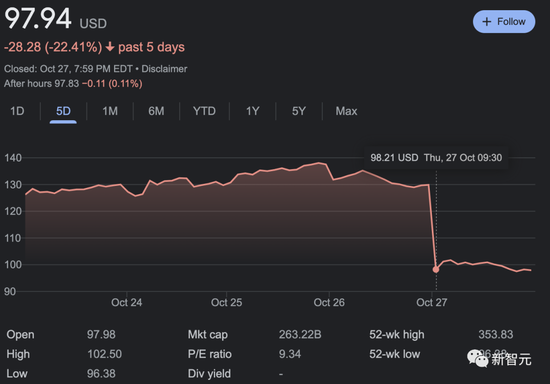The image size is (550, 384).
Task: Click the P/E ratio label
Action: pos(209,354)
